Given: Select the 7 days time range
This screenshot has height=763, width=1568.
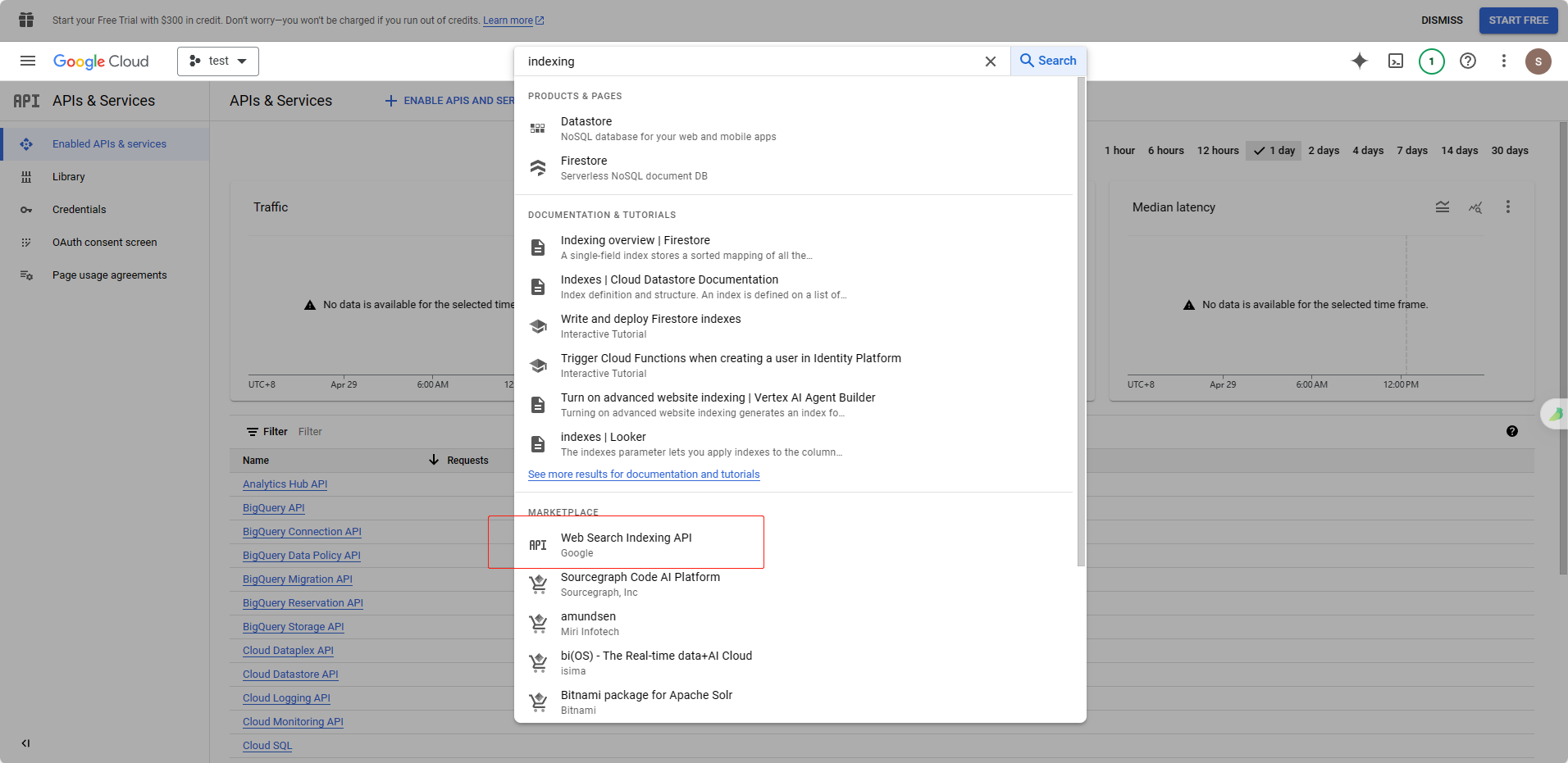Looking at the screenshot, I should 1412,151.
